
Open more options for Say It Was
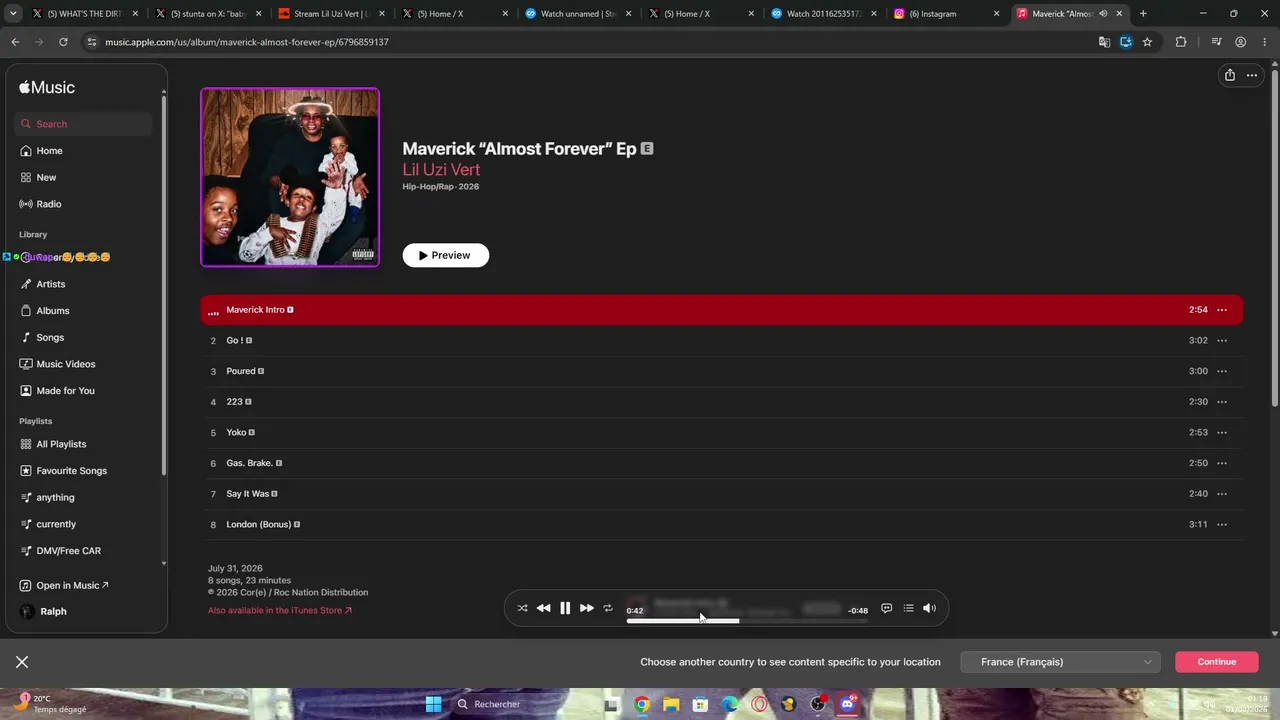tap(1222, 494)
